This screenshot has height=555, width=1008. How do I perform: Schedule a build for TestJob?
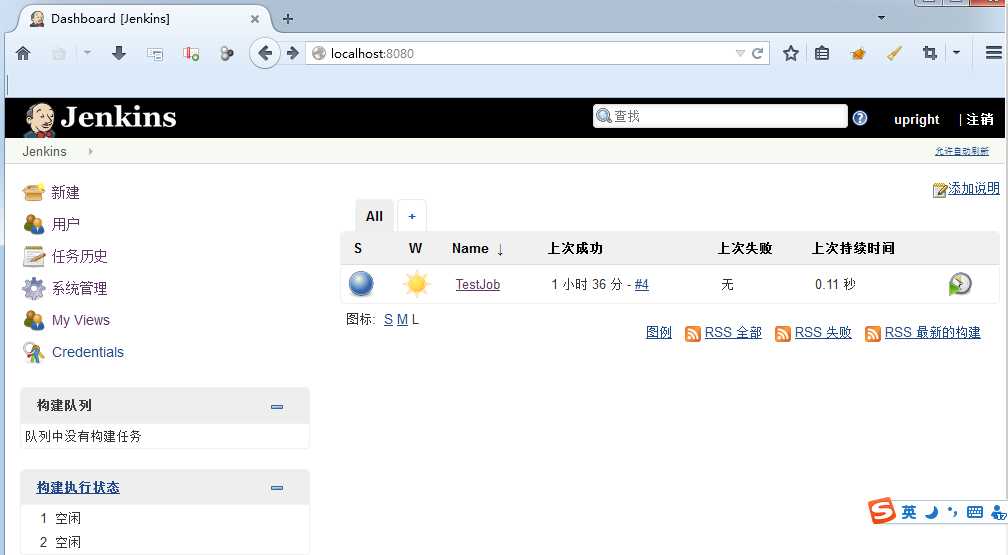tap(960, 284)
